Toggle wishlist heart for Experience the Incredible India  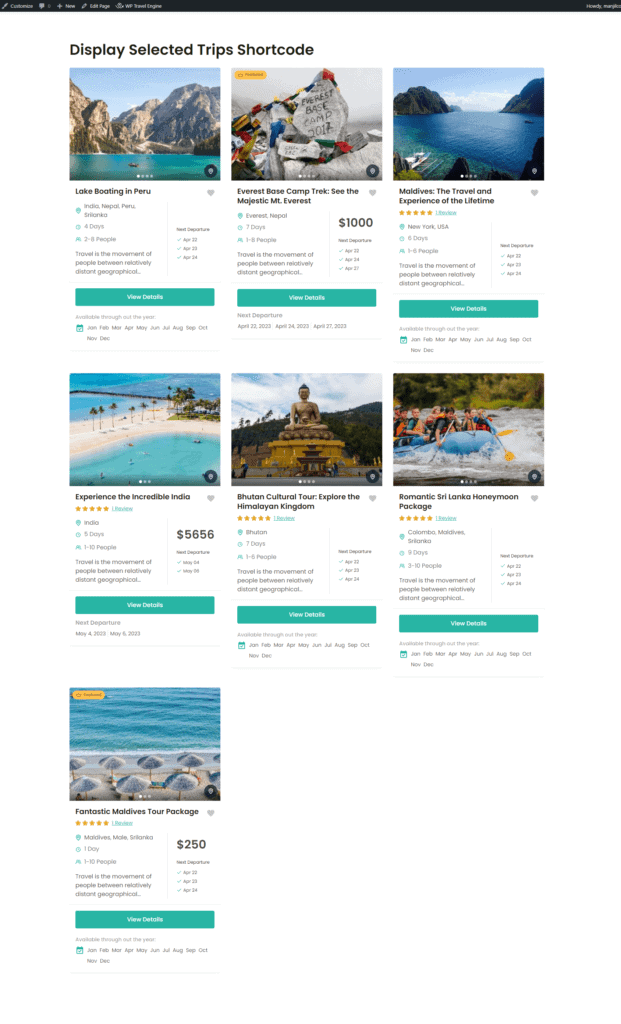[210, 498]
